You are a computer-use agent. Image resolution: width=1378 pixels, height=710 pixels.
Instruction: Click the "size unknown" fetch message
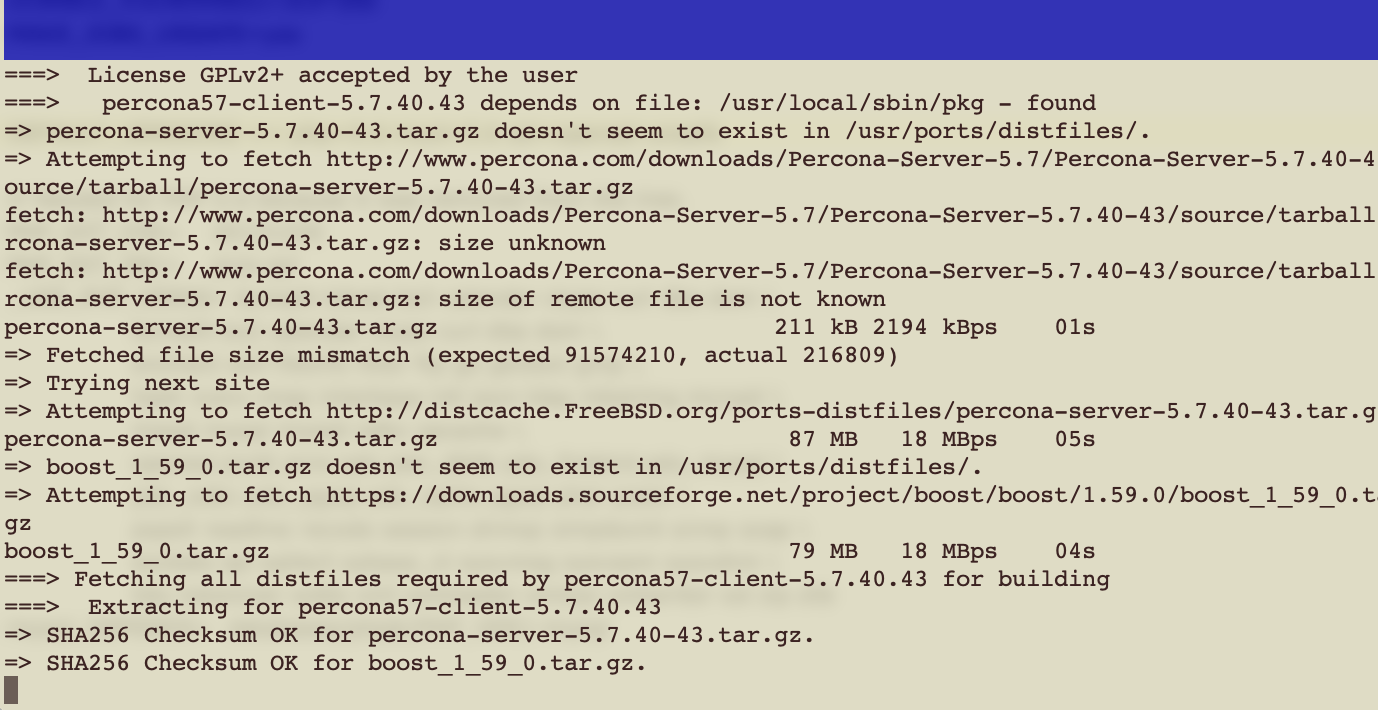(556, 243)
